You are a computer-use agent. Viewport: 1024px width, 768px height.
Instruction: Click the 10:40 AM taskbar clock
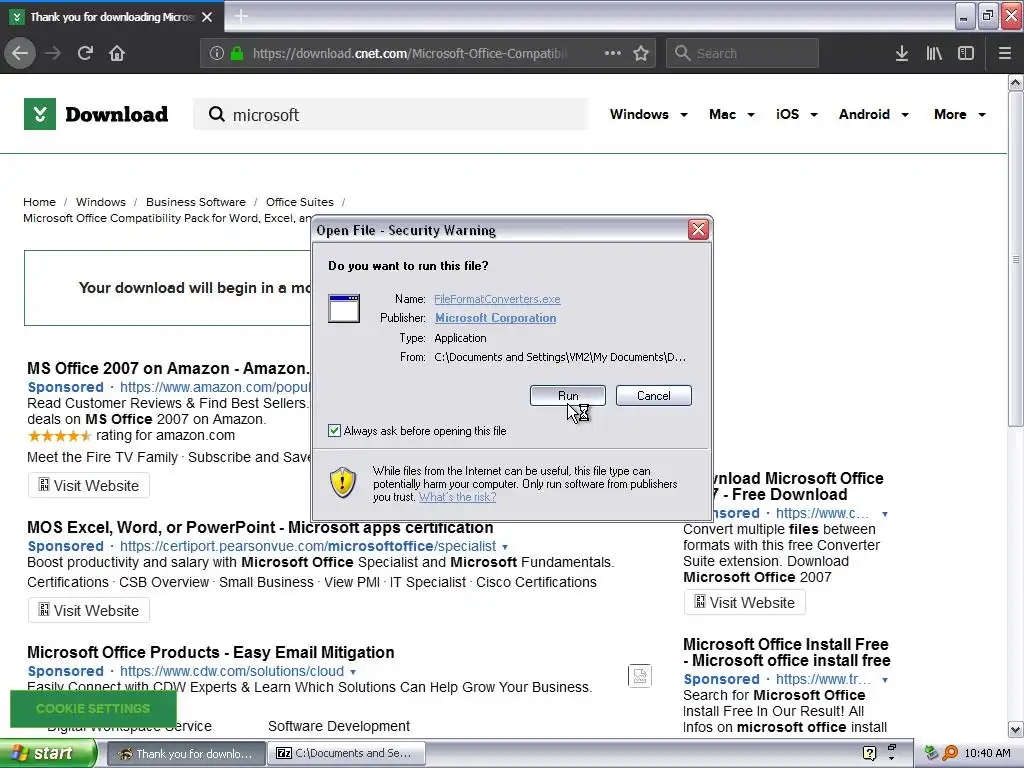pos(987,753)
